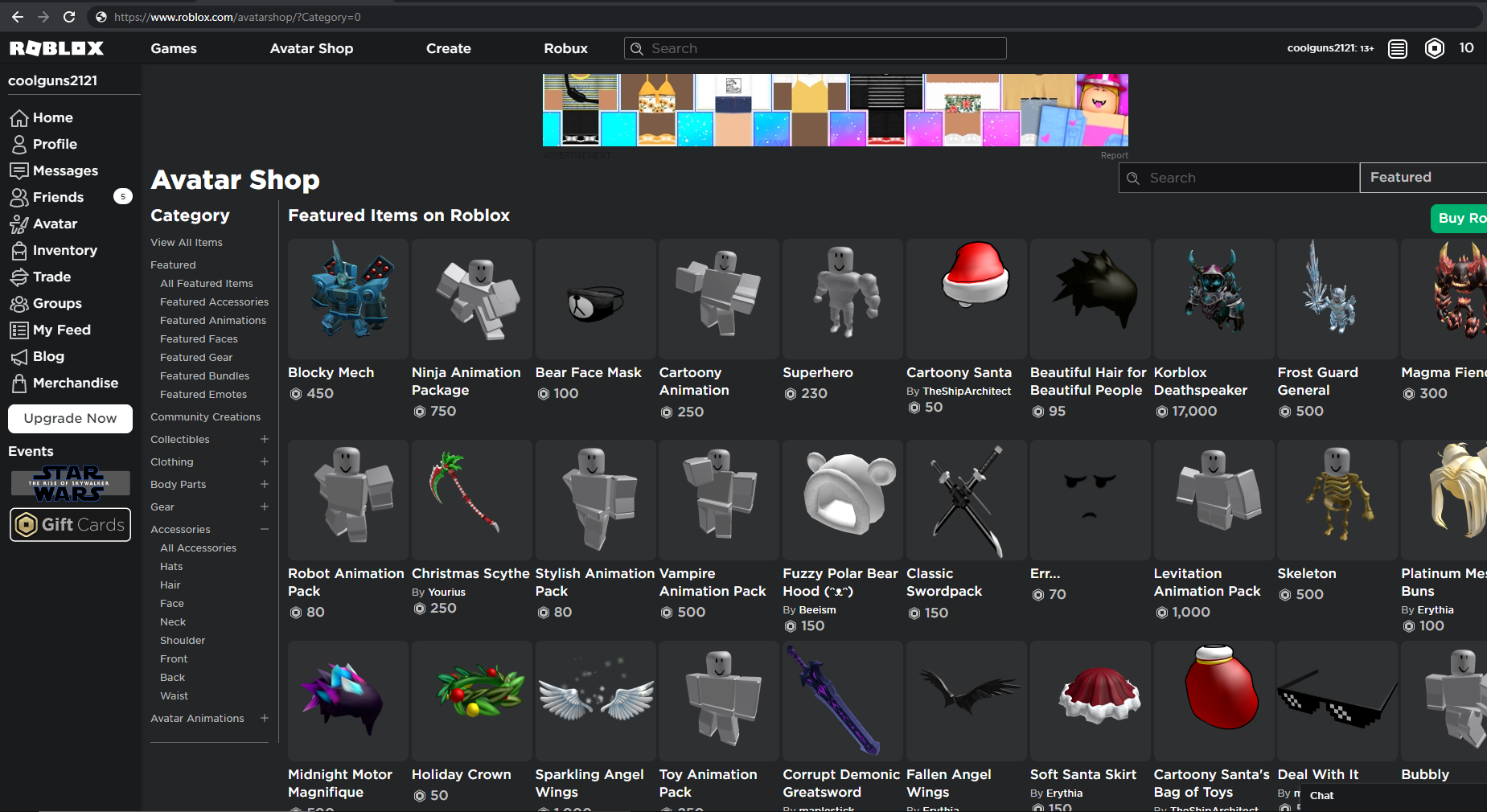Select the Featured Bundles link

[204, 375]
